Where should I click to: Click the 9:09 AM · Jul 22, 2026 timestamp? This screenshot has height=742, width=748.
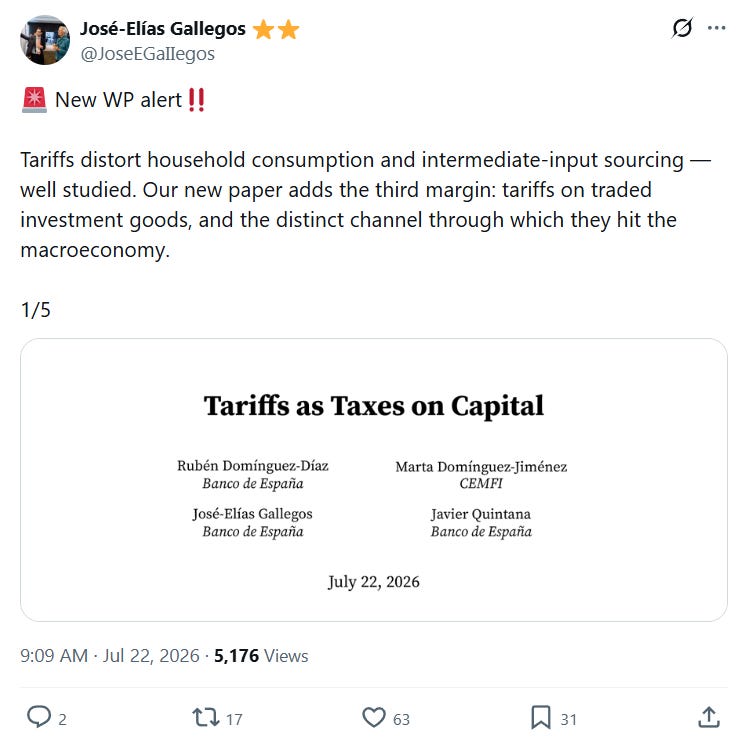(x=110, y=656)
